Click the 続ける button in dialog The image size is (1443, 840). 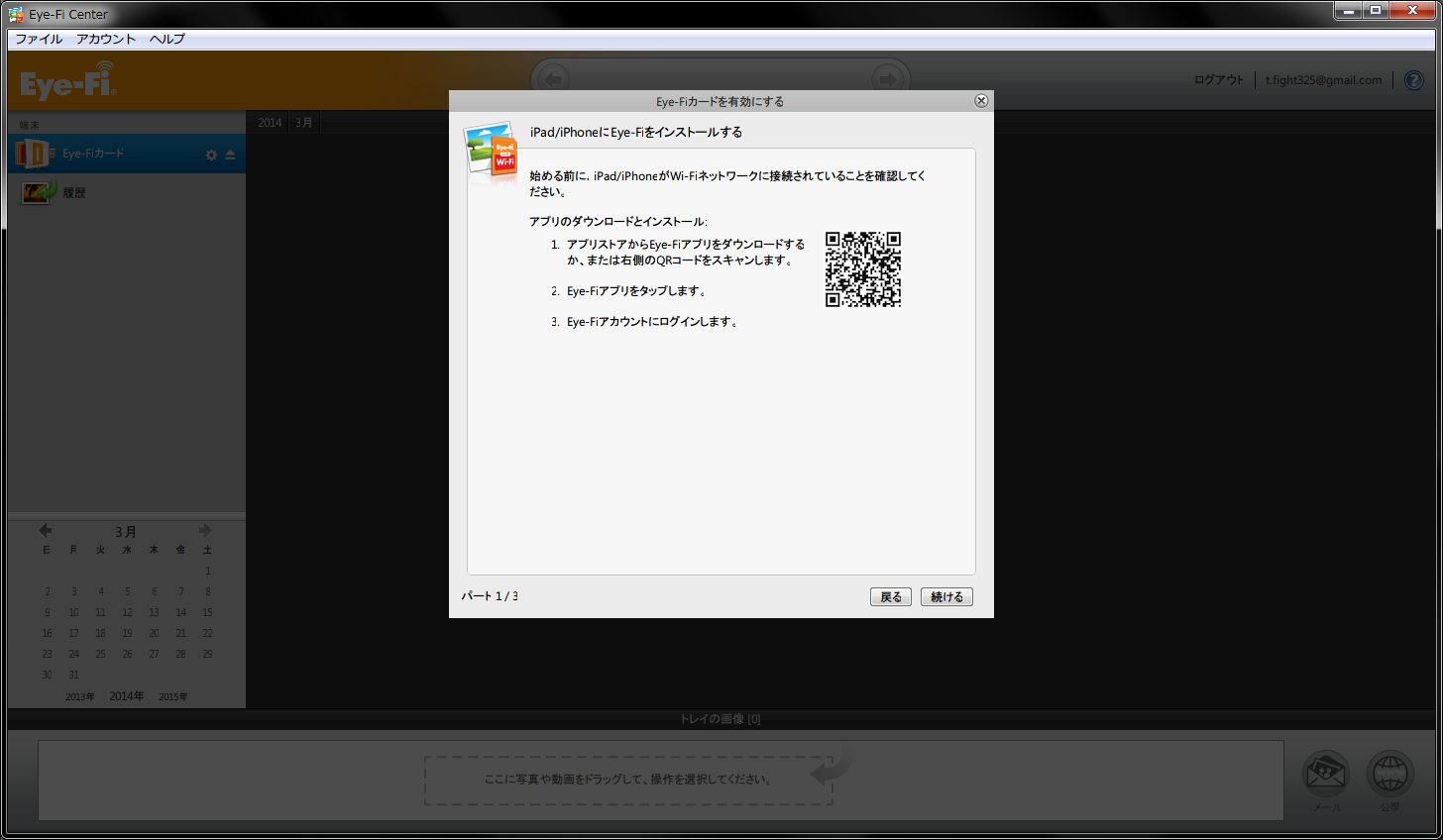point(946,596)
